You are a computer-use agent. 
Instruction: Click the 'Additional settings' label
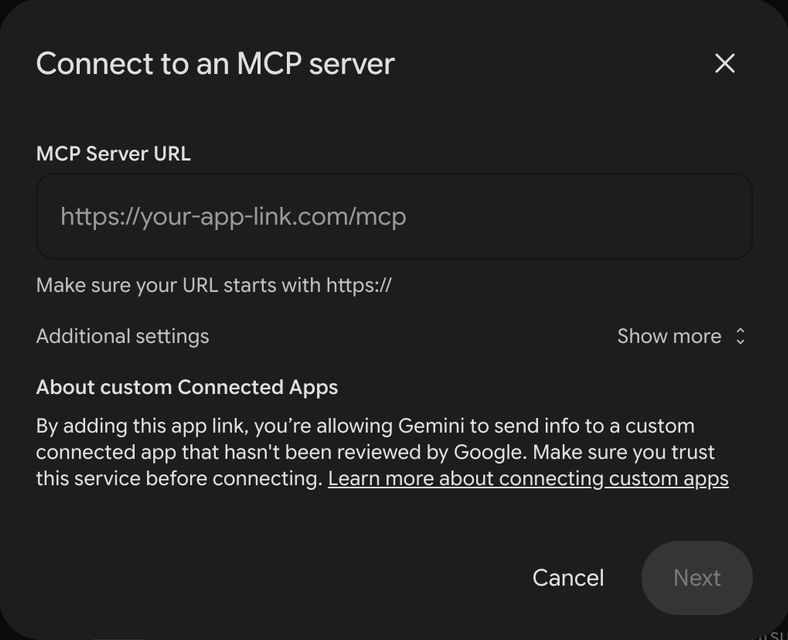123,336
